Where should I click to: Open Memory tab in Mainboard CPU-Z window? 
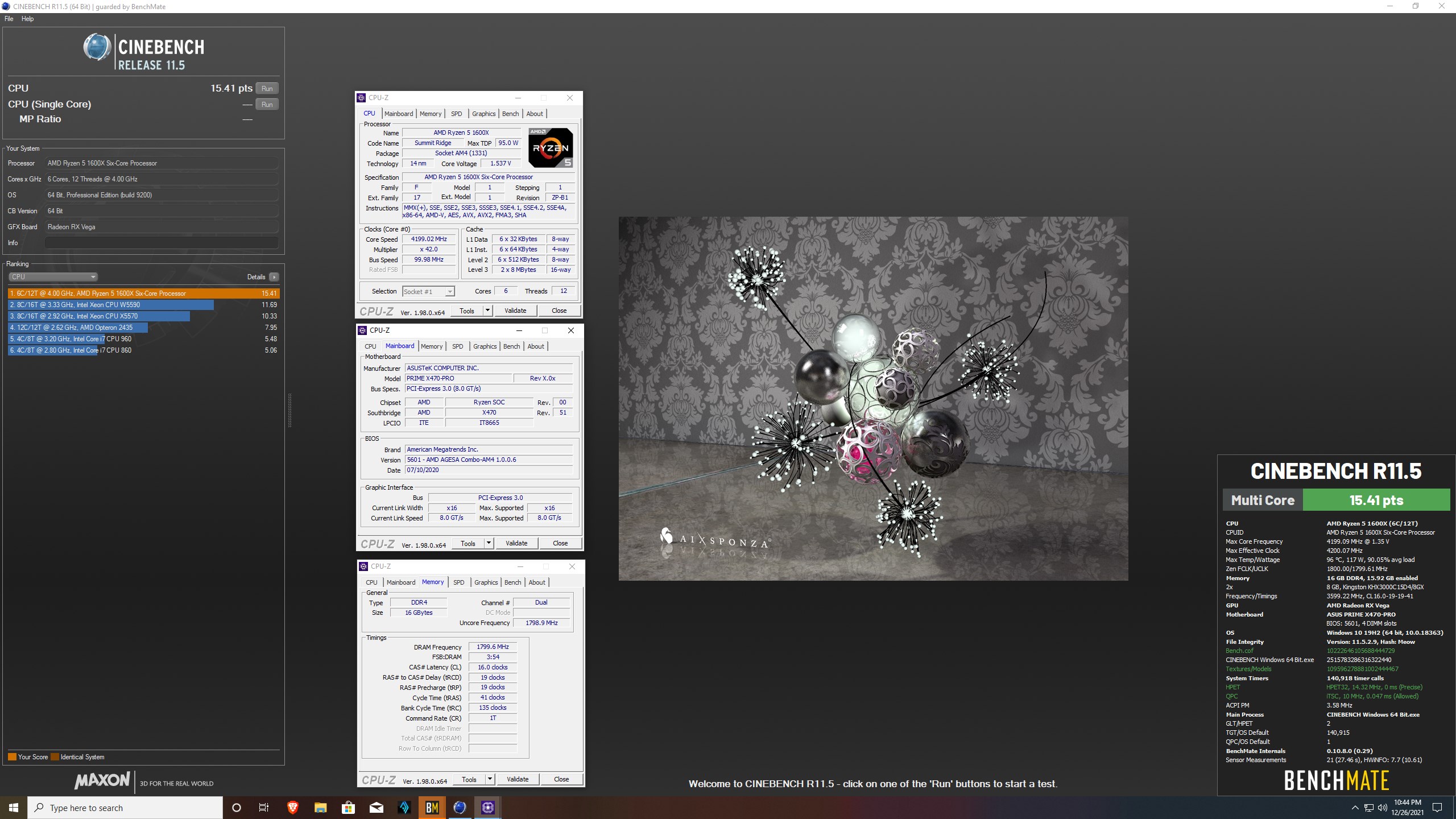pos(432,346)
